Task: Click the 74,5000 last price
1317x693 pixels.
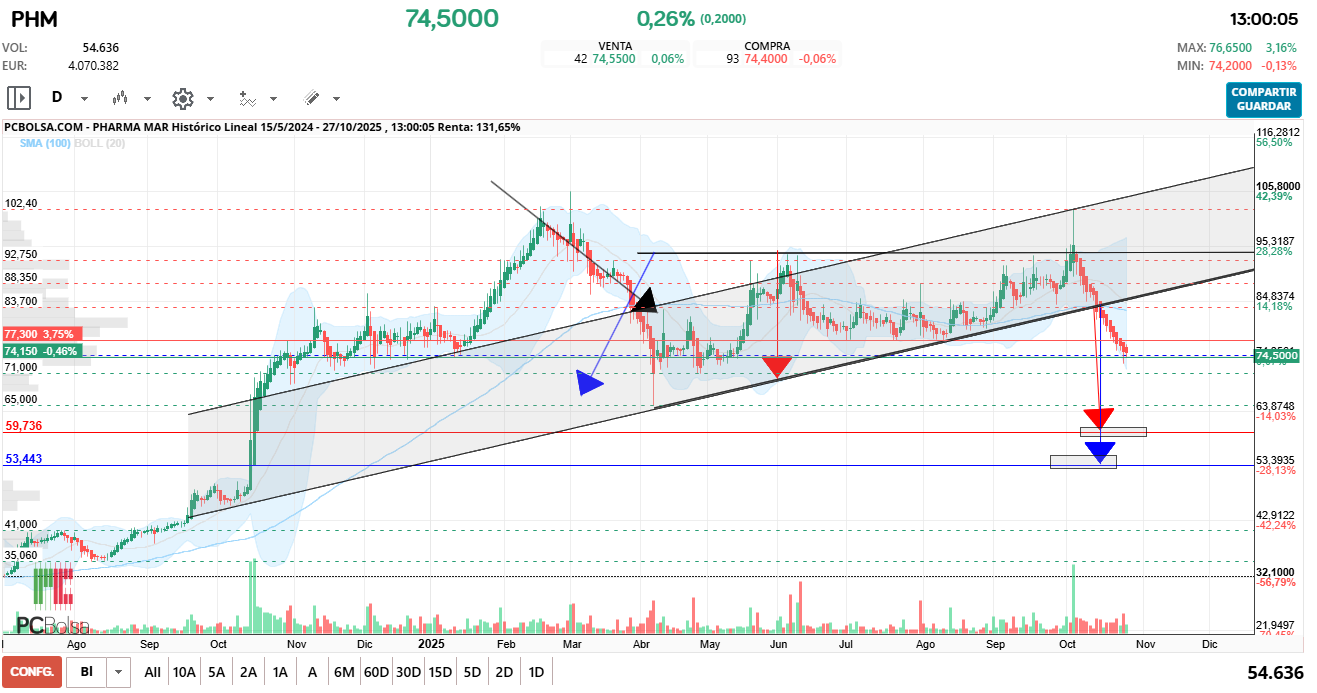Action: 452,19
